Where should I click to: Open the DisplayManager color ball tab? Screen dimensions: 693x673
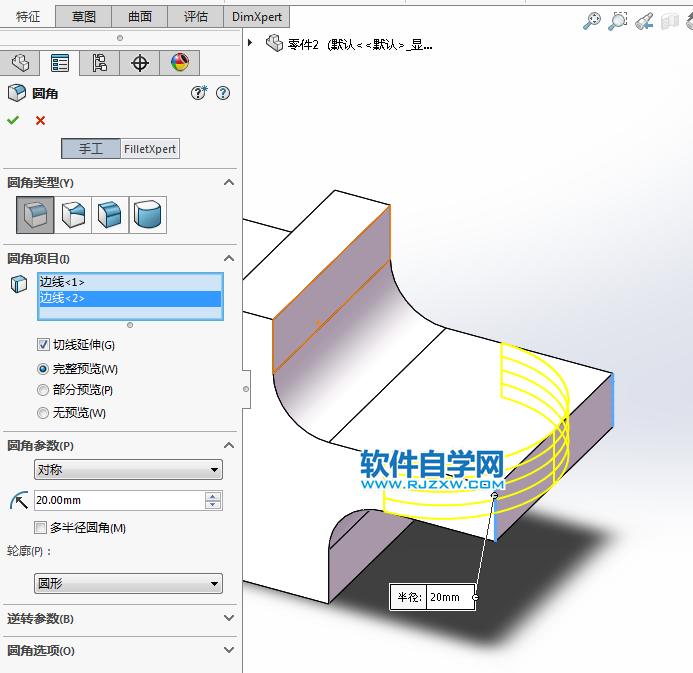[180, 63]
